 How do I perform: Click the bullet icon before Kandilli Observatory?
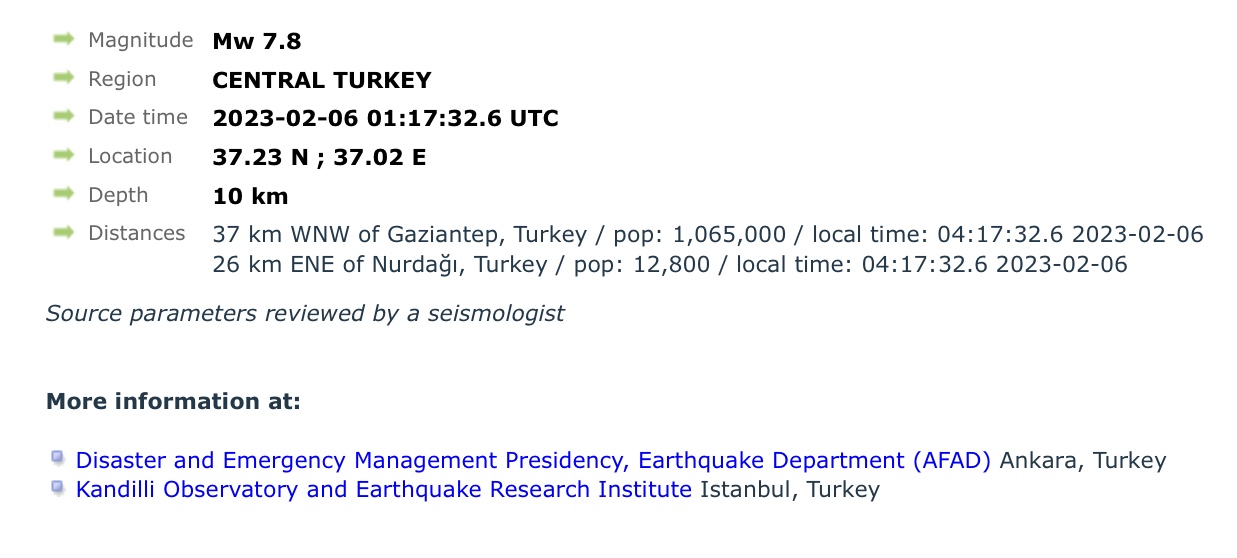click(58, 488)
